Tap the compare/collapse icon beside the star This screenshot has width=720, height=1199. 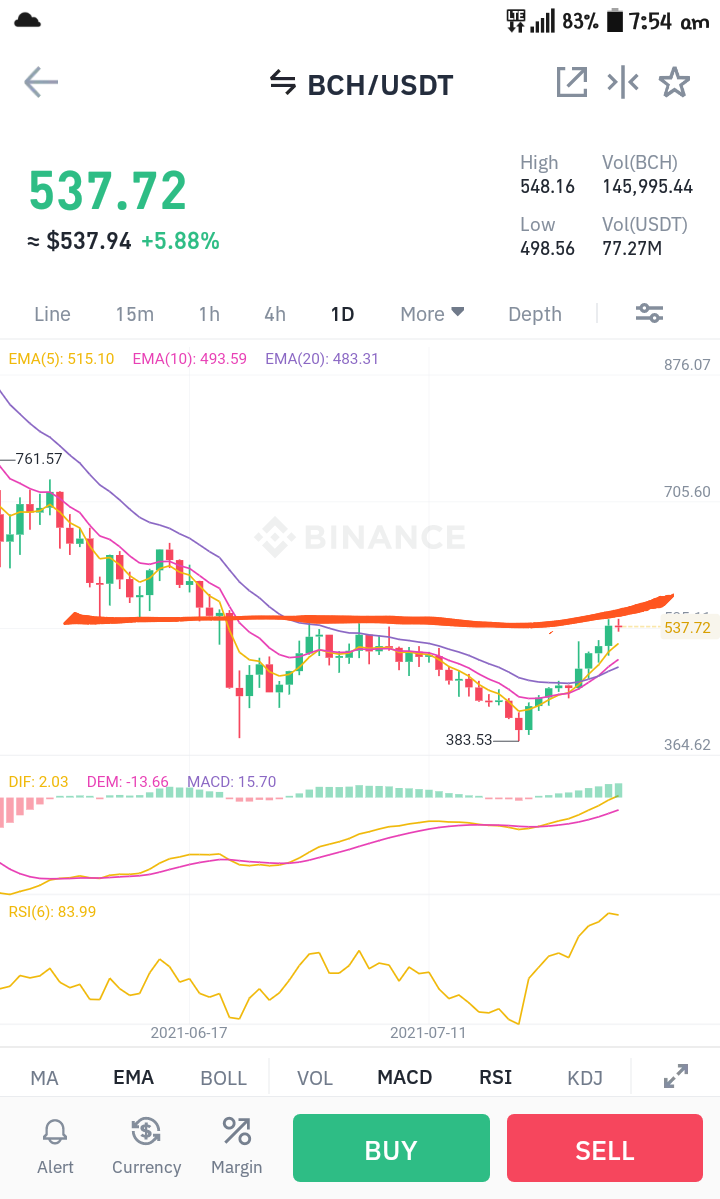pos(623,82)
